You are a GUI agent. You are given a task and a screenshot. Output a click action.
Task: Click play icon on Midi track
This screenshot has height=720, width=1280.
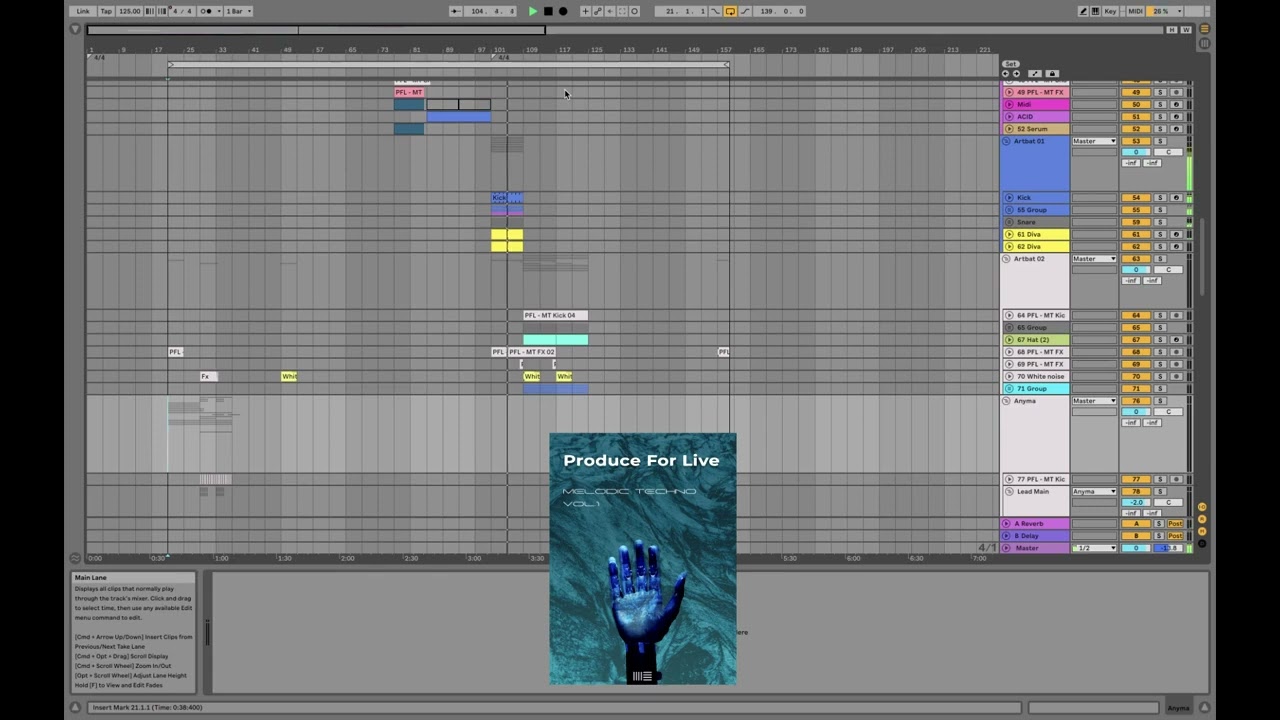click(x=1009, y=104)
